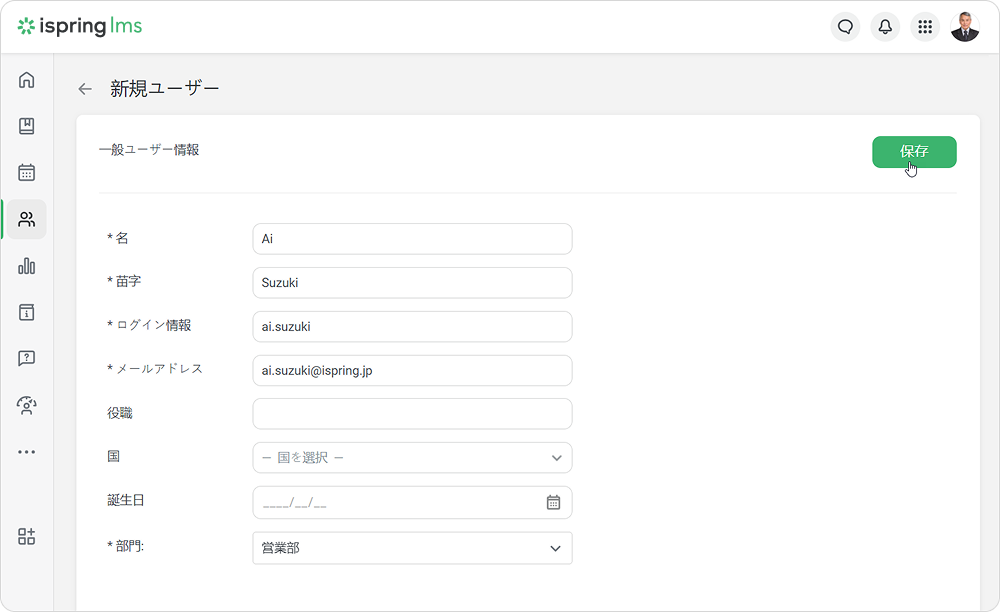Open the Courses book icon in the sidebar

pos(27,126)
